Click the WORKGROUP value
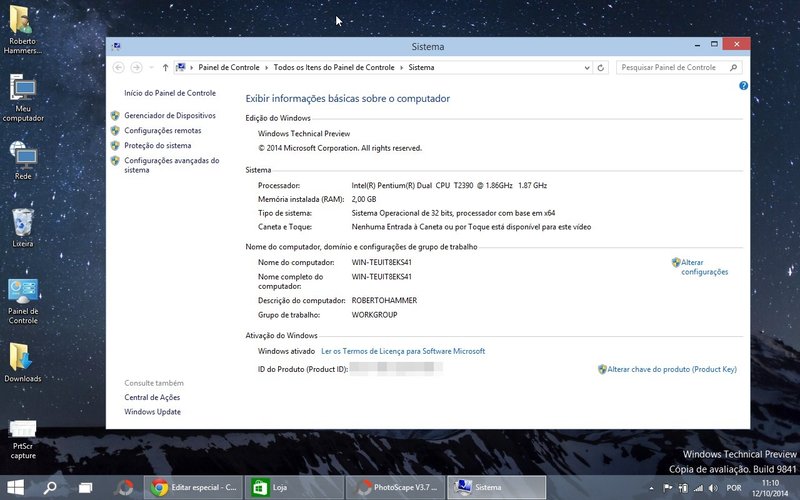800x500 pixels. [x=374, y=315]
